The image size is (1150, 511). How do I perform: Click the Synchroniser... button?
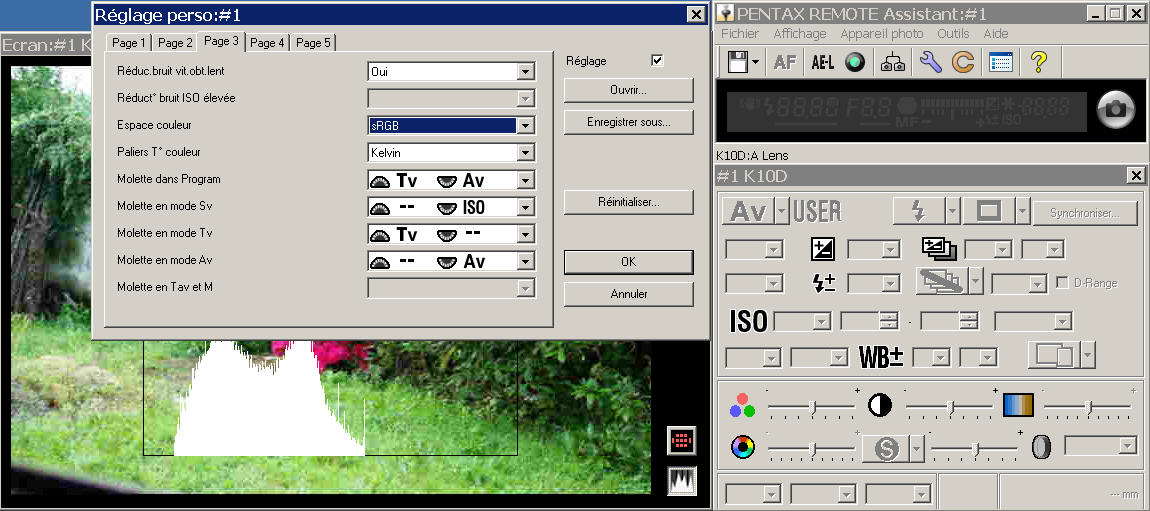(x=1084, y=213)
